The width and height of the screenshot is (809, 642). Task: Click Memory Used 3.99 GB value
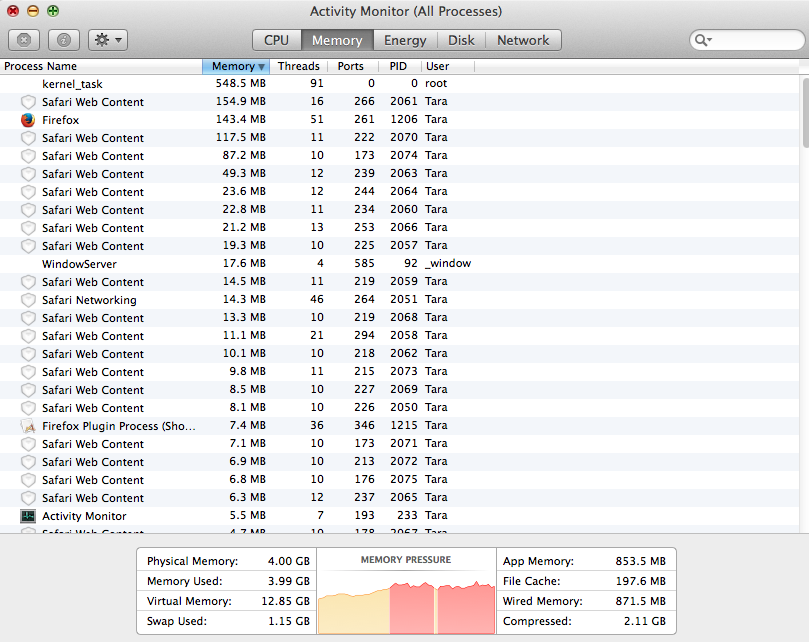[x=288, y=581]
